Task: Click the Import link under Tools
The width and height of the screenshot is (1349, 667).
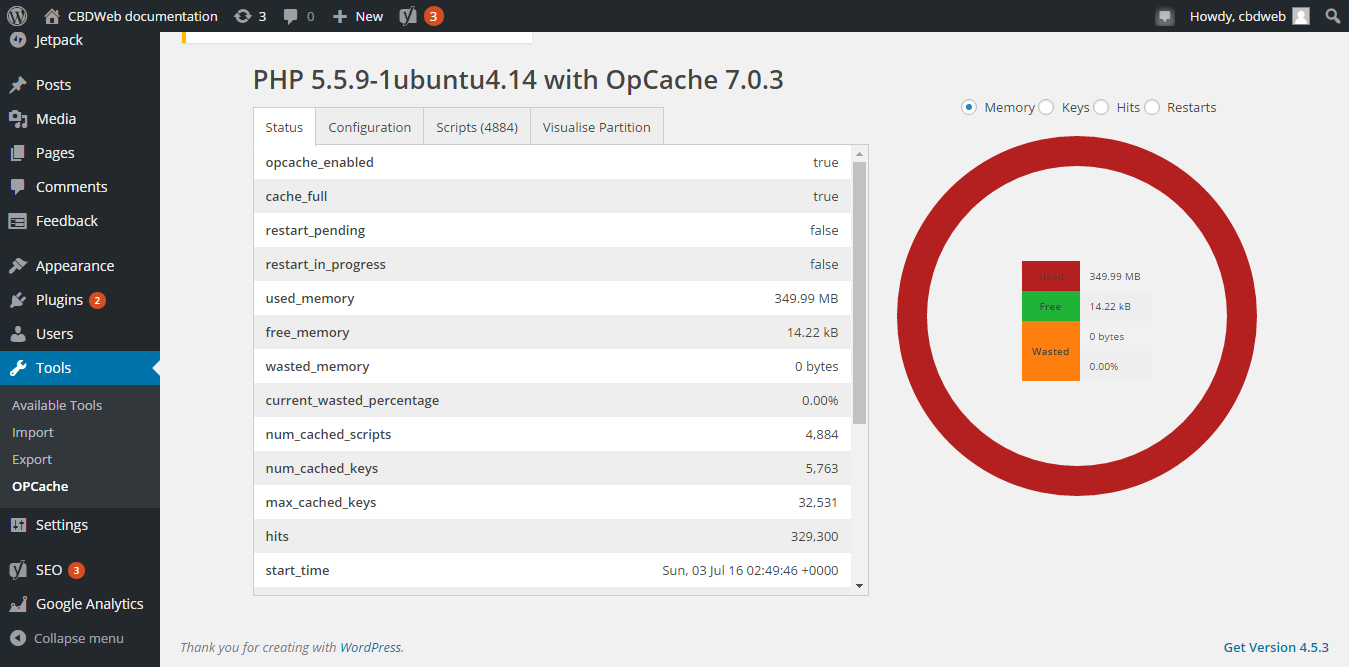Action: 33,432
